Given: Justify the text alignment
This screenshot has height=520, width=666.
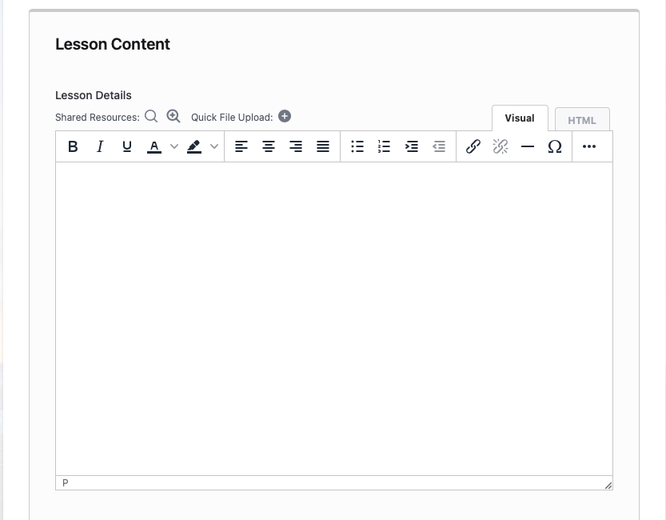Looking at the screenshot, I should 323,147.
